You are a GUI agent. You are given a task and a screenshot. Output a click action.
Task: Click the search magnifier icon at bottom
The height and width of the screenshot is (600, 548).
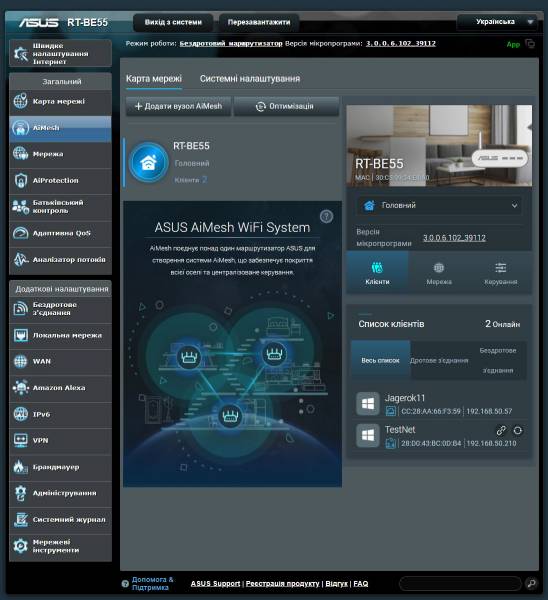(x=531, y=584)
